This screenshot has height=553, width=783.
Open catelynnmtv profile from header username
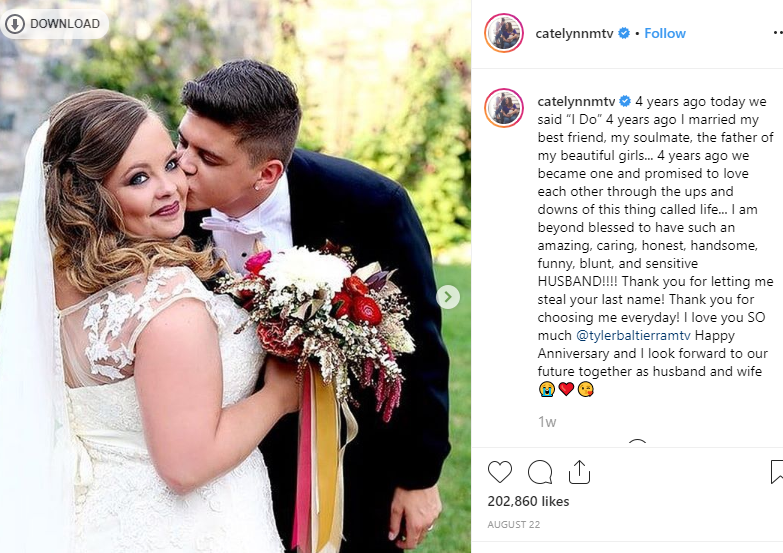(574, 33)
